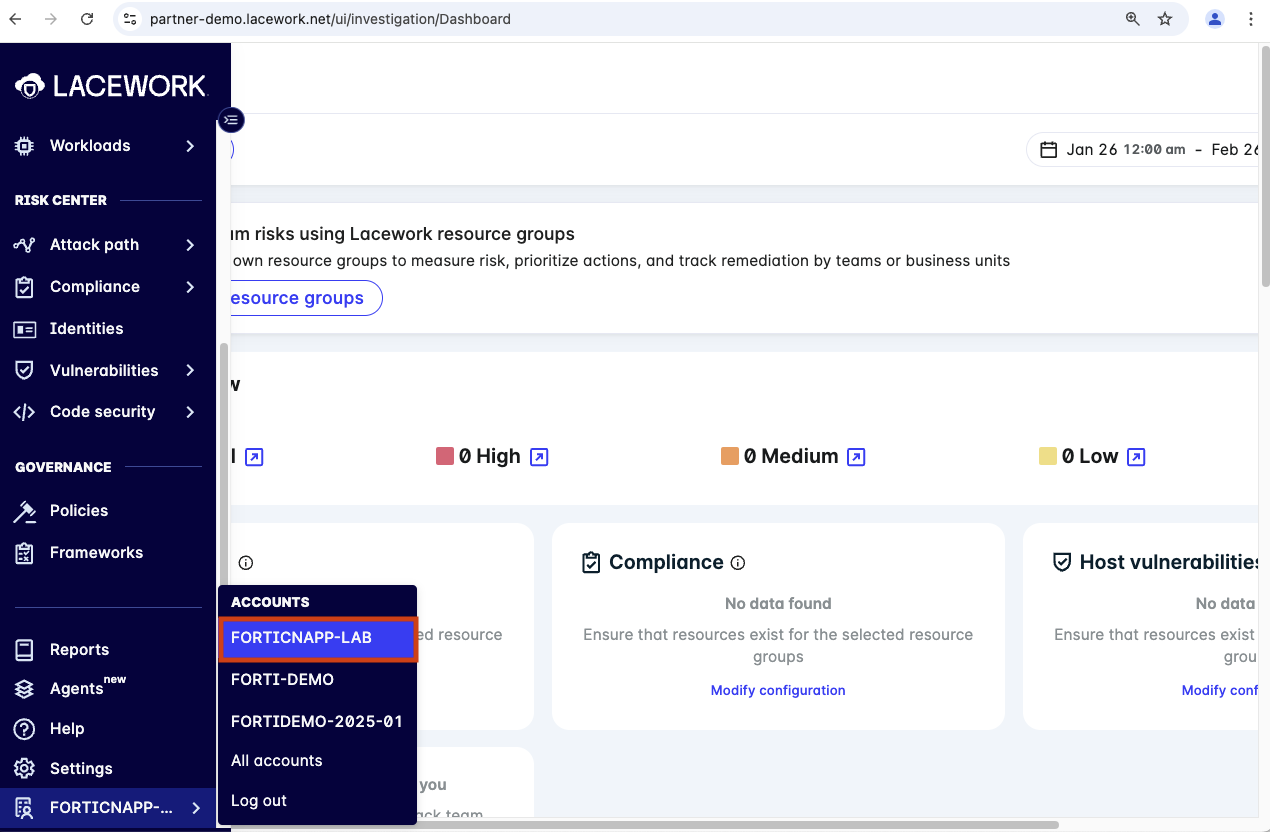Click the FORTICNAPP account icon in the sidebar
Image resolution: width=1270 pixels, height=832 pixels.
pos(24,808)
